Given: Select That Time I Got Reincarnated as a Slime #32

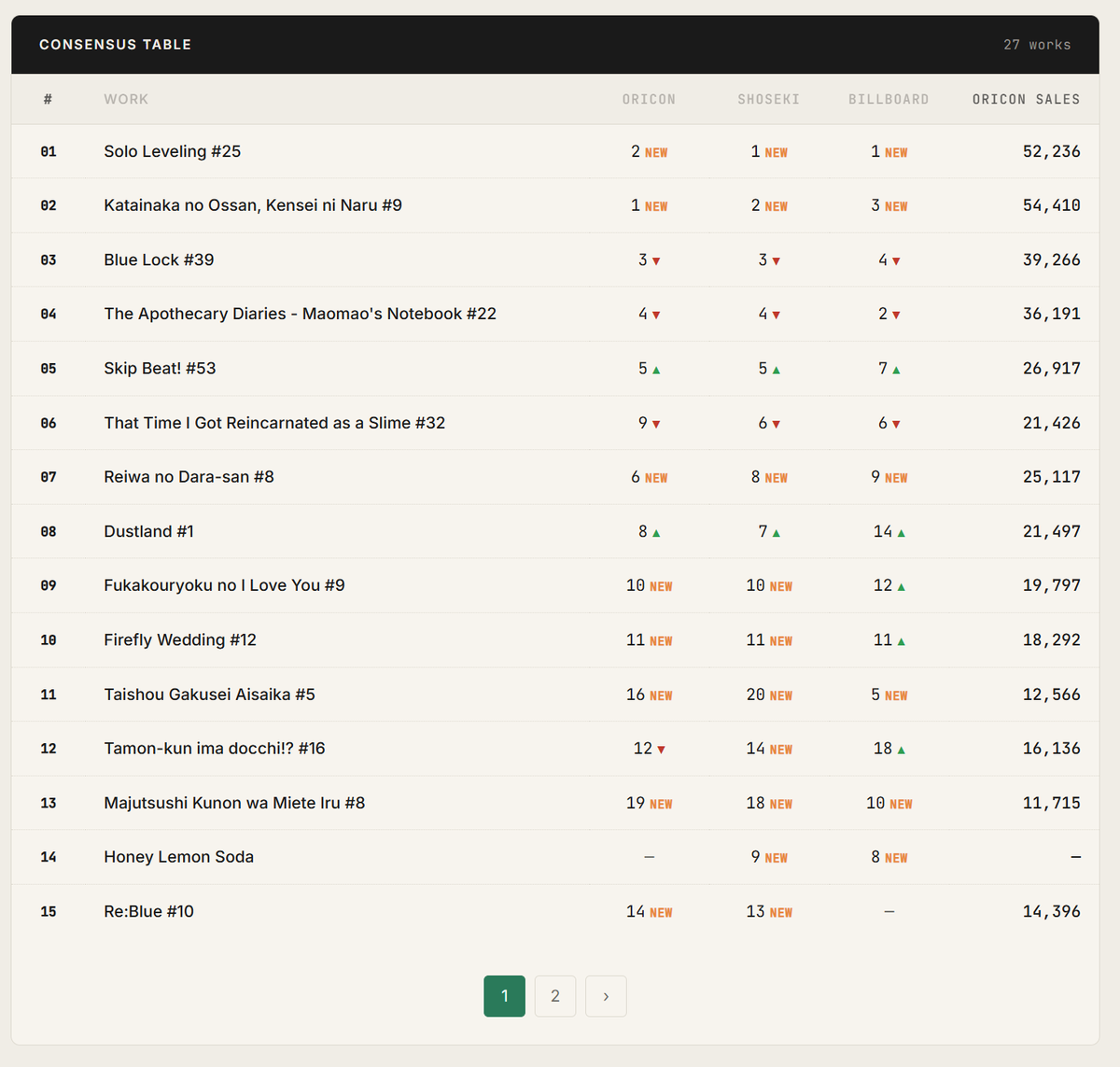Looking at the screenshot, I should click(x=274, y=423).
